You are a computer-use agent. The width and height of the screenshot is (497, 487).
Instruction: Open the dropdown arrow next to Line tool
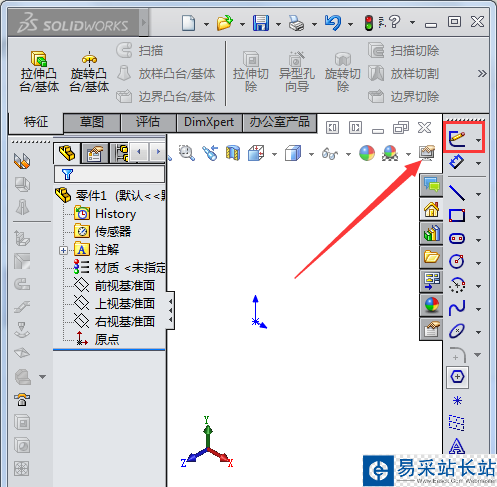(x=479, y=194)
